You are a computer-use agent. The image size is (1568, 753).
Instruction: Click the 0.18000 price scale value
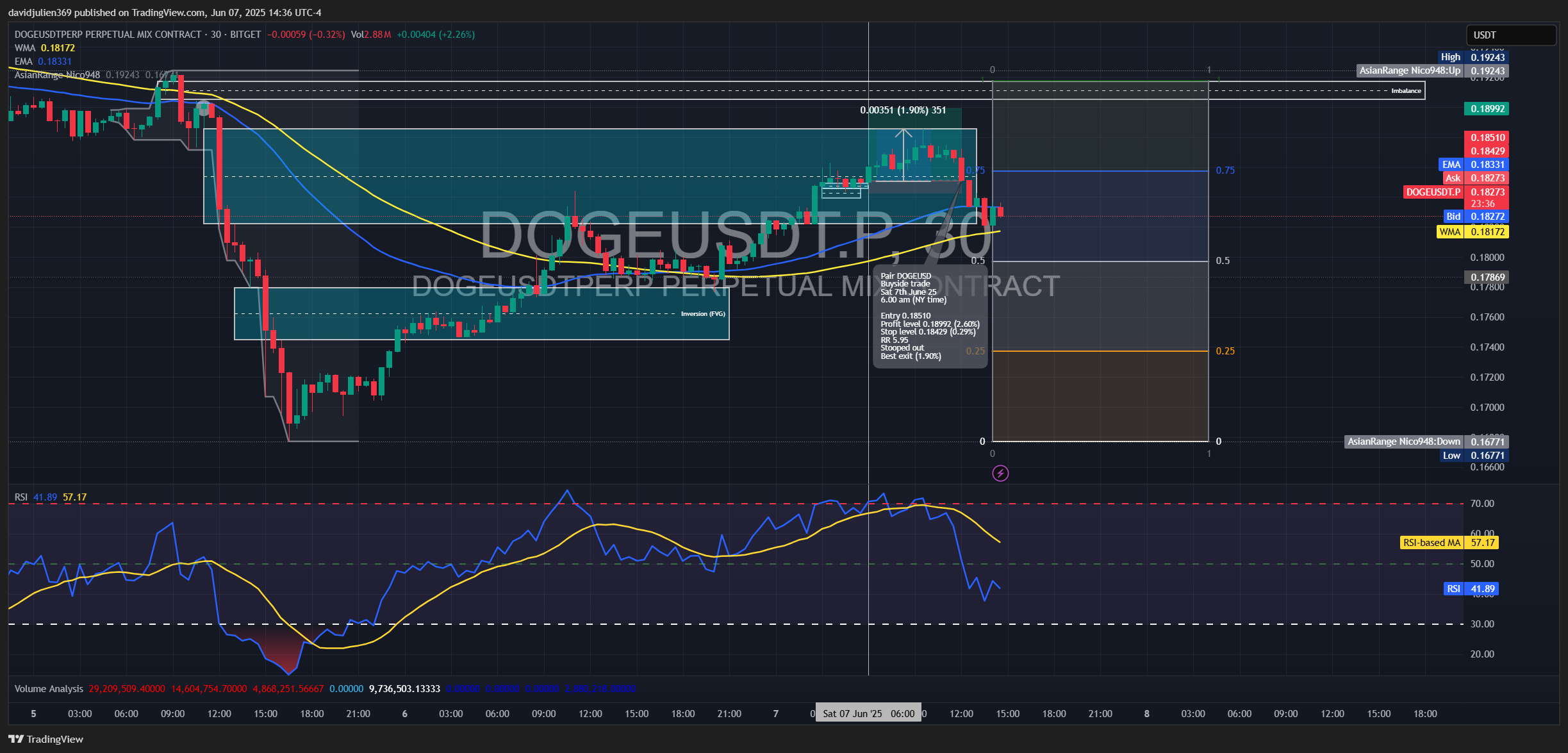[1487, 258]
